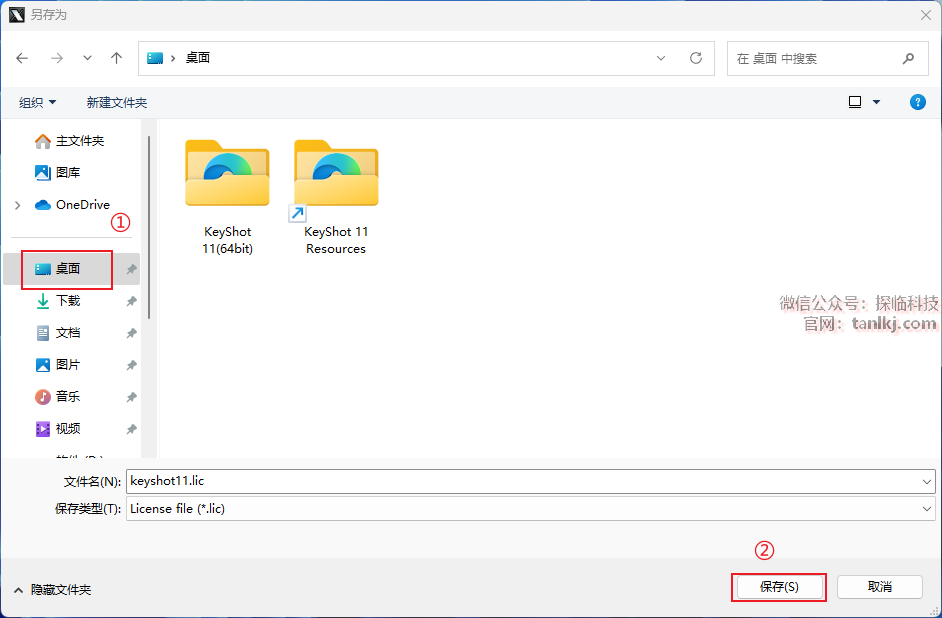Select 图片 in the sidebar
This screenshot has width=942, height=618.
point(58,365)
